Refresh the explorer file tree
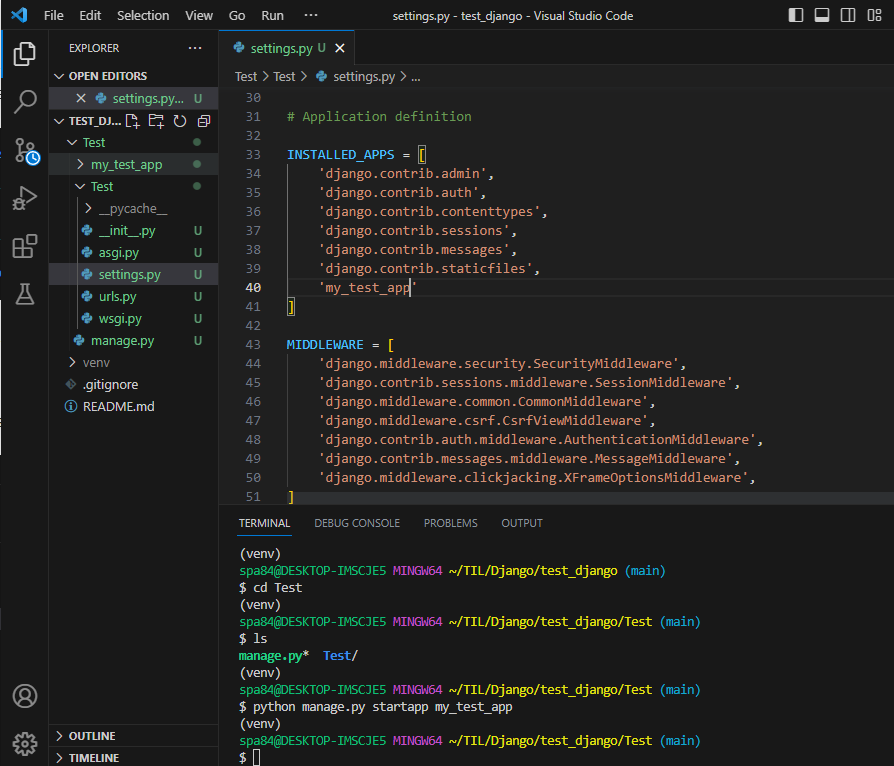Viewport: 894px width, 766px height. click(180, 121)
